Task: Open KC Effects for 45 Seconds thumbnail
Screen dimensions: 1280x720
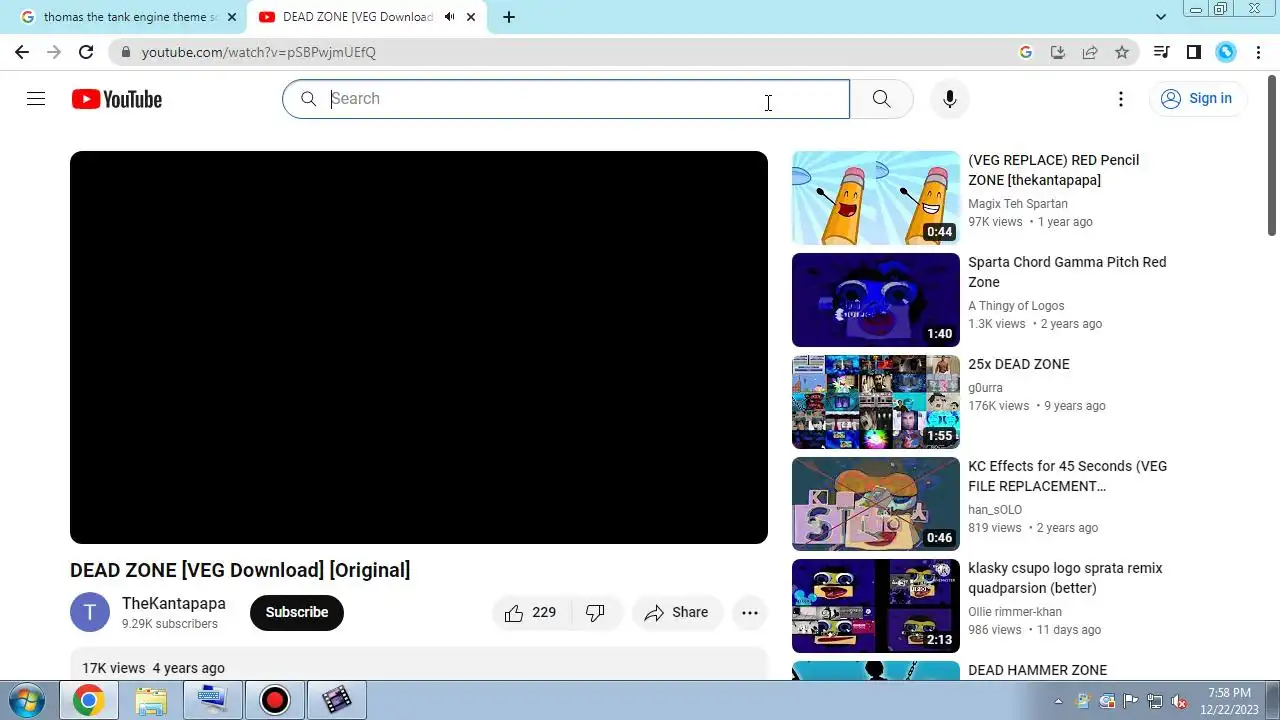Action: (876, 504)
